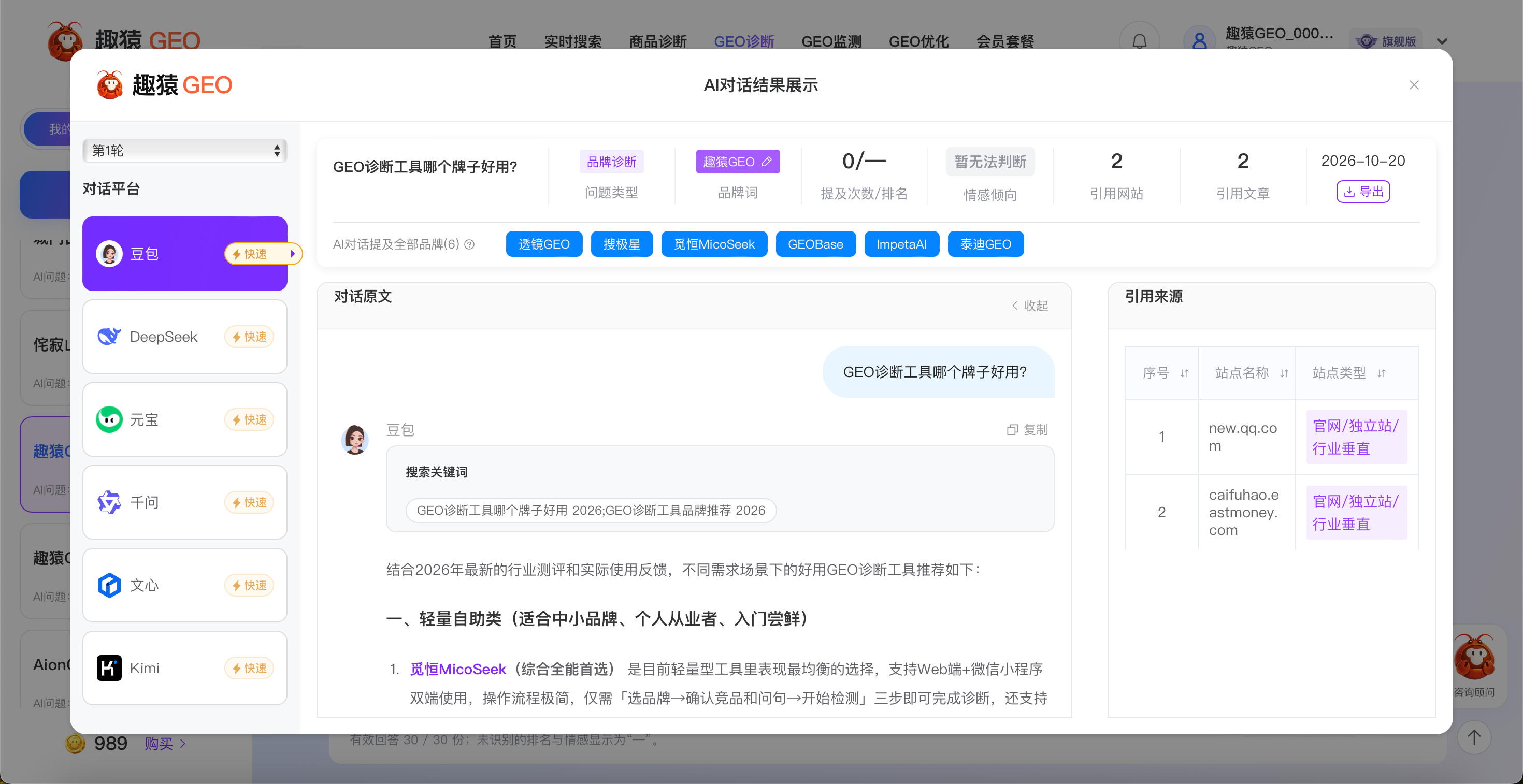Click the edit pencil on 趣猿GEO brand tag
1523x784 pixels.
coord(767,161)
